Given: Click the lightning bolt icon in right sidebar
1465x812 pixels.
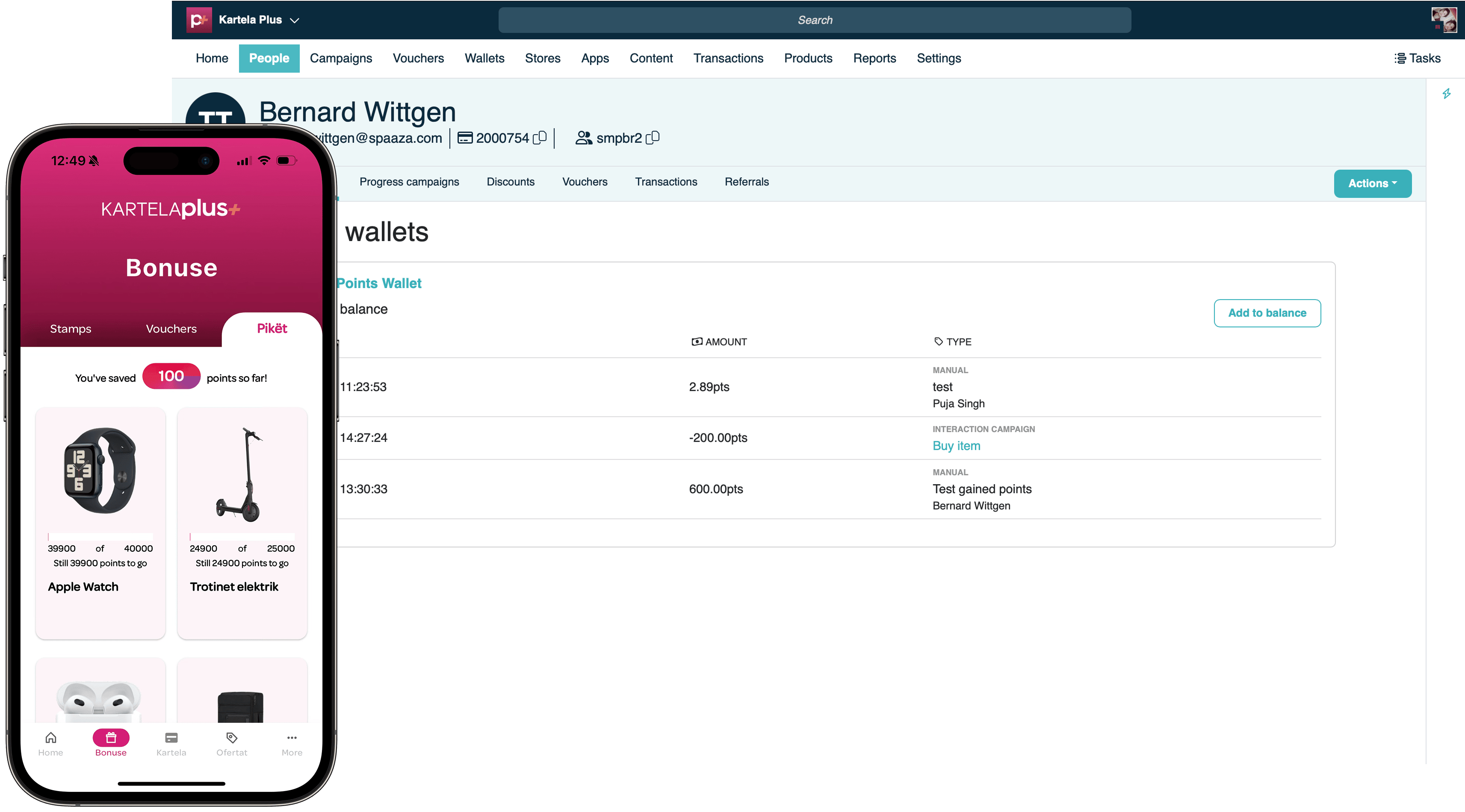Looking at the screenshot, I should (x=1446, y=93).
